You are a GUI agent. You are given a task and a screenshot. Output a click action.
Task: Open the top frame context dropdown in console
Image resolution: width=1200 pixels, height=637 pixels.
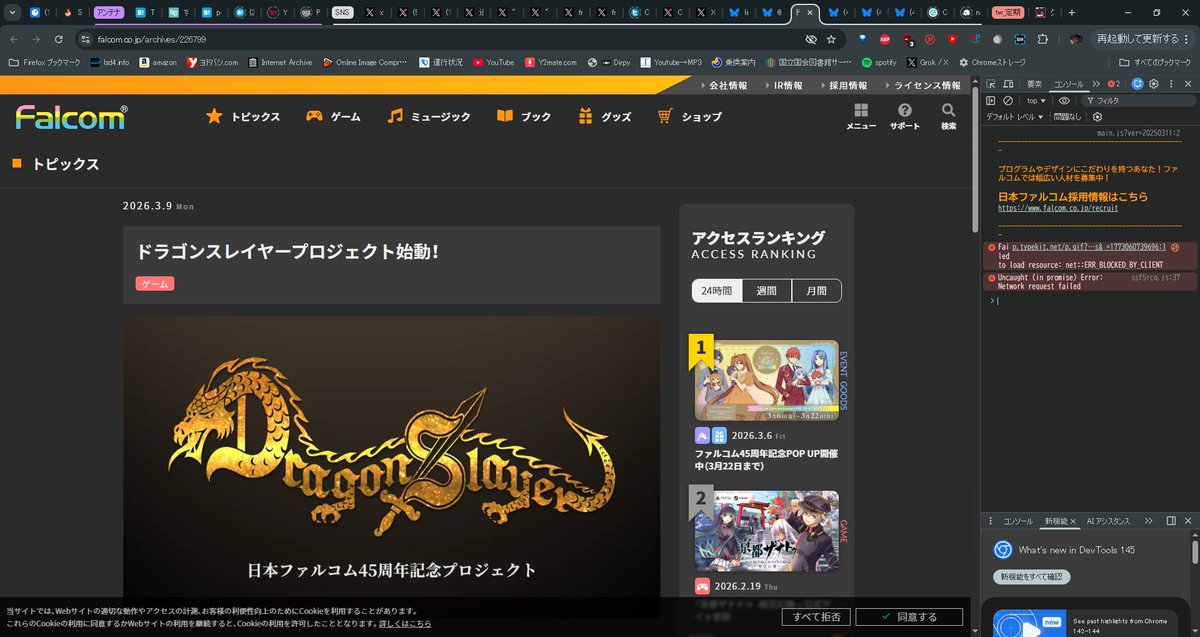1035,101
